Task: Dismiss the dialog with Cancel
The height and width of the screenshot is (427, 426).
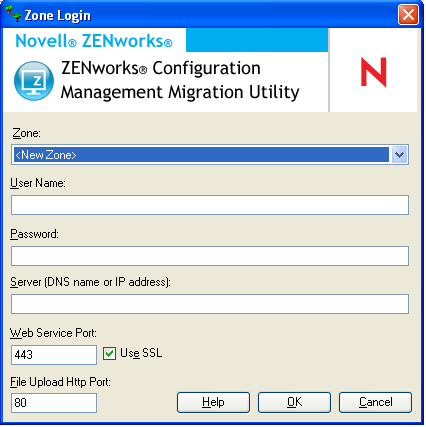Action: [375, 402]
